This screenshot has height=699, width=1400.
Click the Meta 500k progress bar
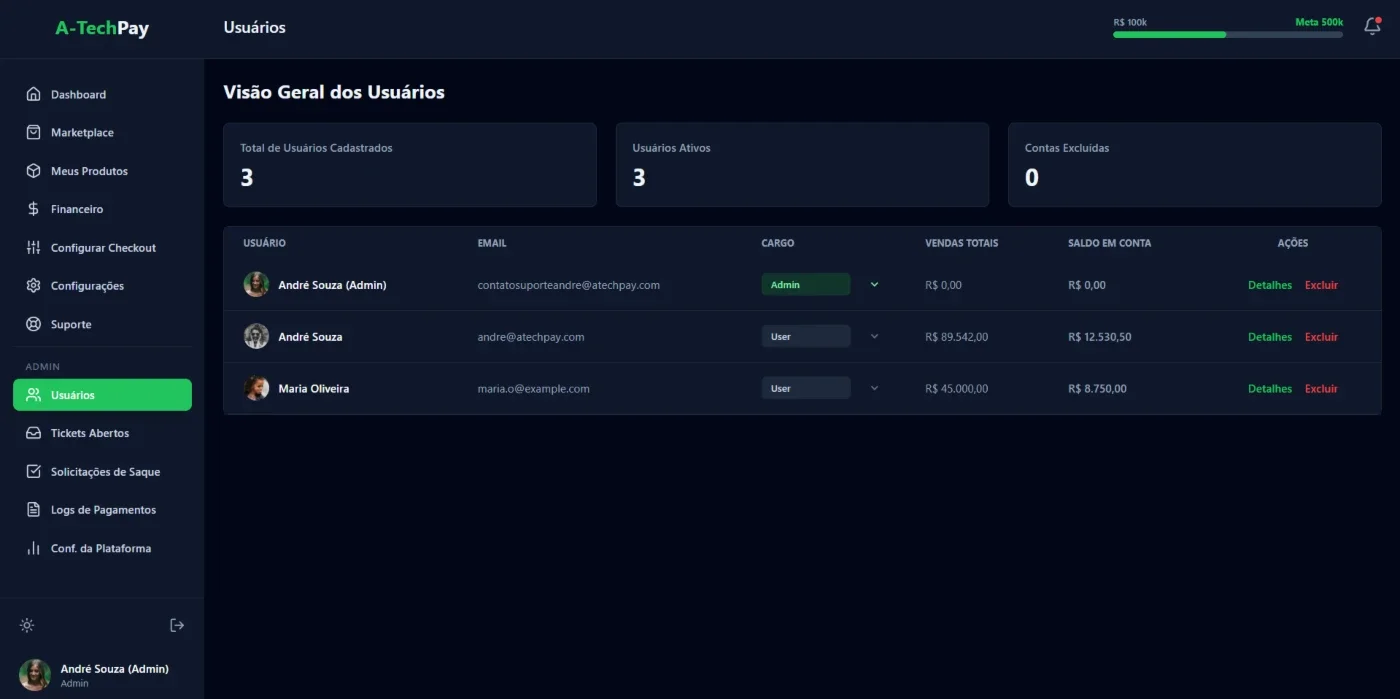coord(1228,34)
